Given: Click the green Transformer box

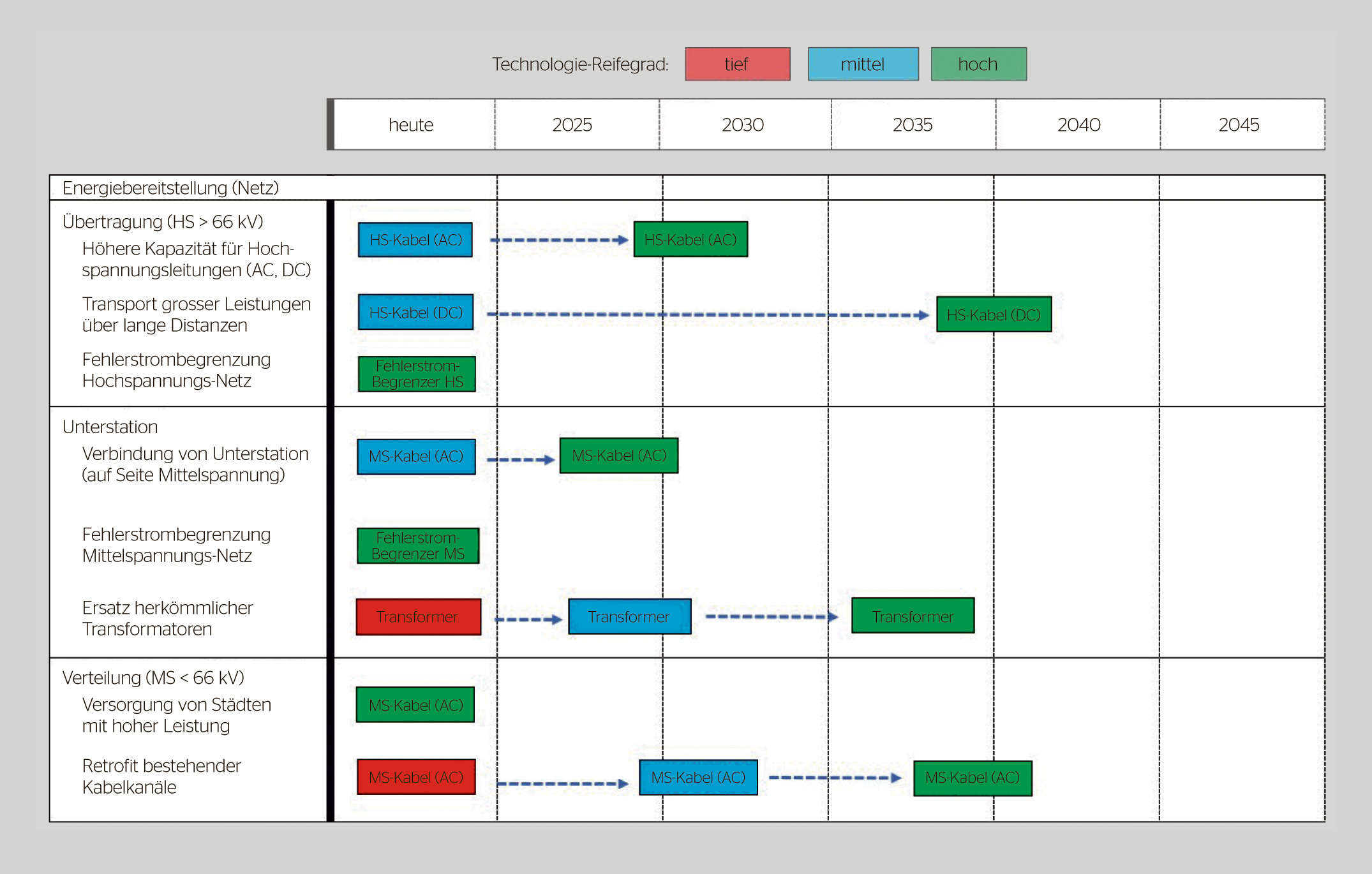Looking at the screenshot, I should 913,616.
